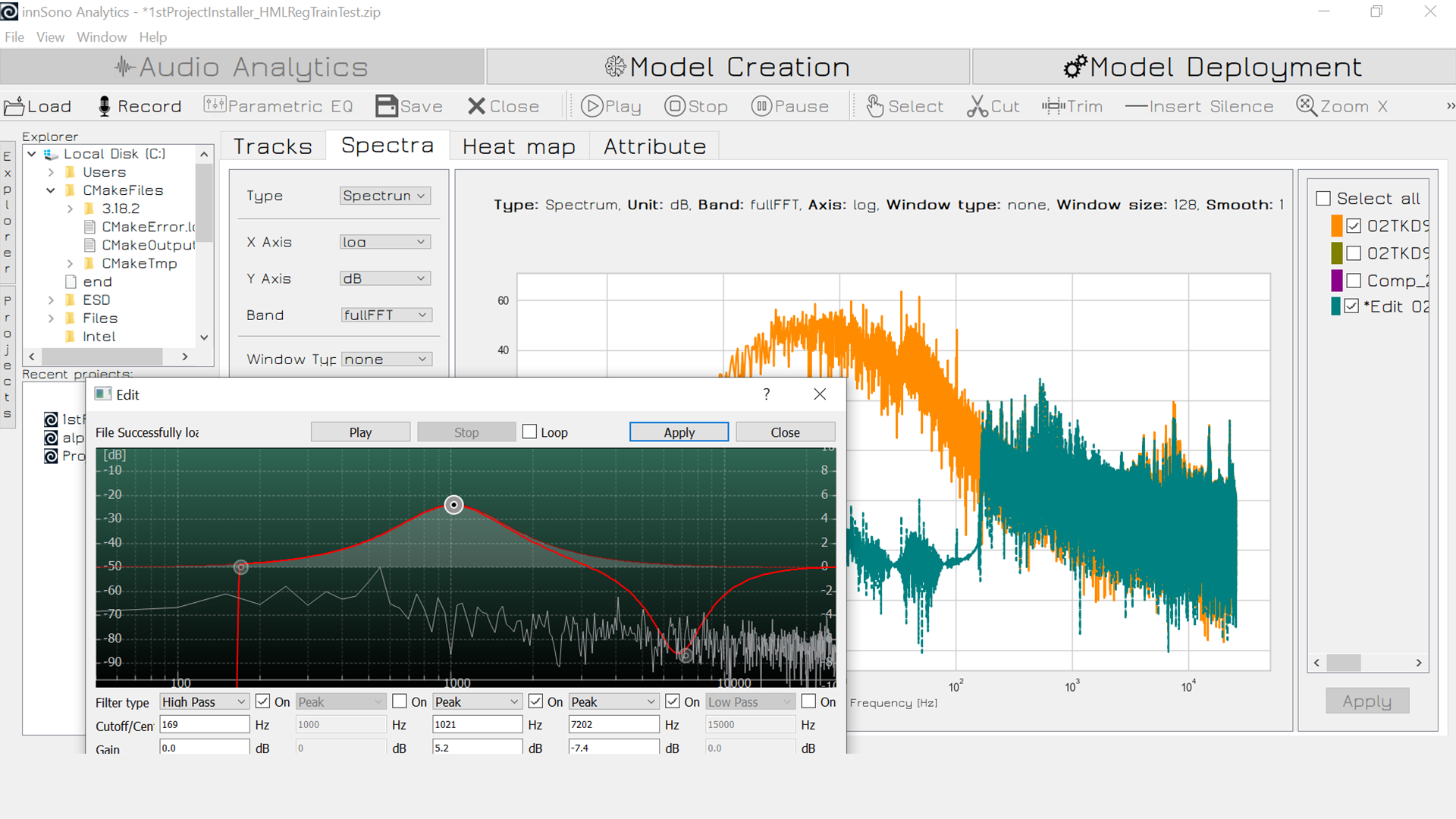Screen dimensions: 1456x819
Task: Uncheck the teal *Edit 02 track checkbox
Action: [x=1351, y=306]
